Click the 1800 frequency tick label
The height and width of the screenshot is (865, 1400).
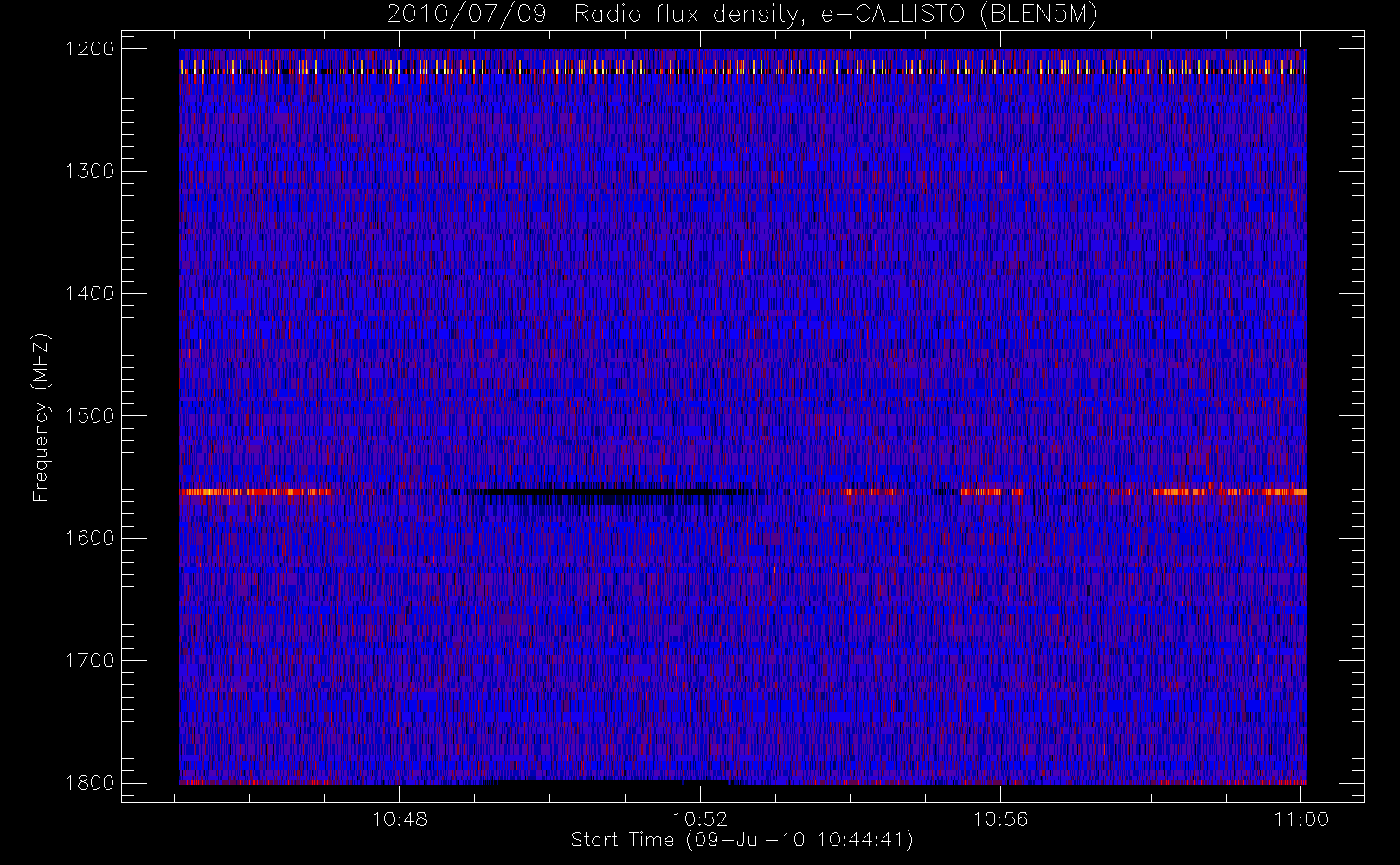point(90,783)
